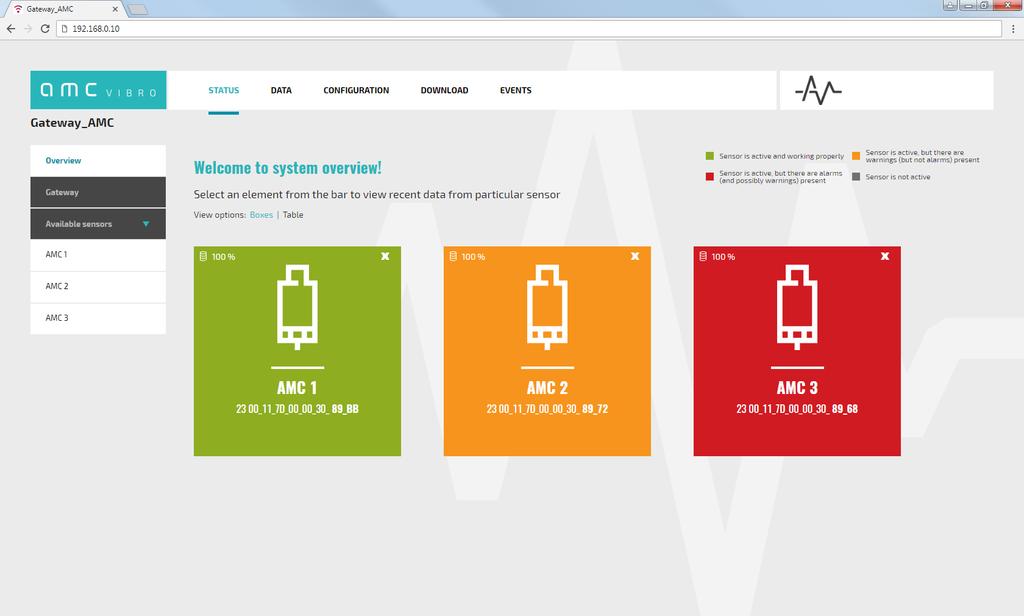Click the Gateway_AMC heading under logo

[x=72, y=123]
